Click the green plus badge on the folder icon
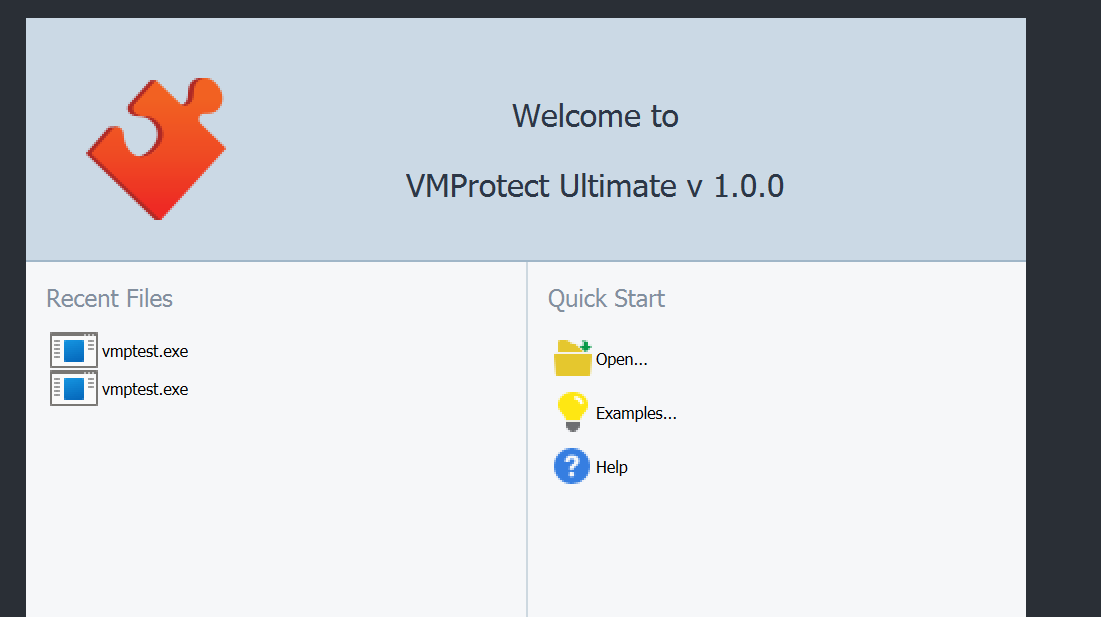This screenshot has height=617, width=1101. pyautogui.click(x=585, y=346)
